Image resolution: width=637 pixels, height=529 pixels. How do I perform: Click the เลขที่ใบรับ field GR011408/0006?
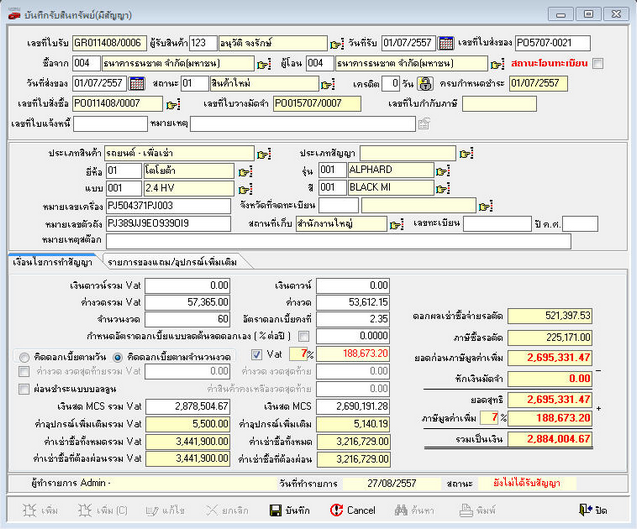110,43
